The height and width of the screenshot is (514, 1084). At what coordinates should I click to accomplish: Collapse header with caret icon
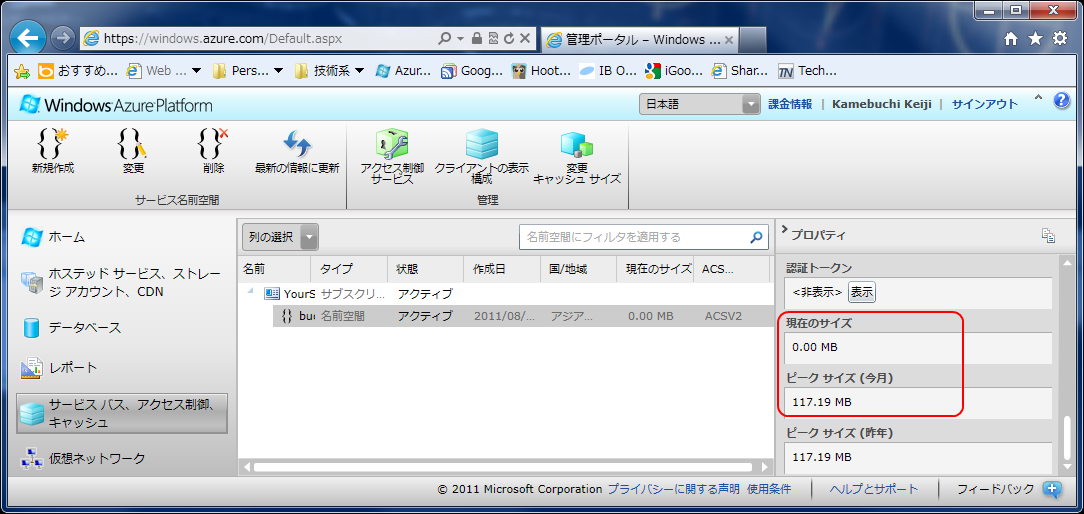tap(1038, 100)
